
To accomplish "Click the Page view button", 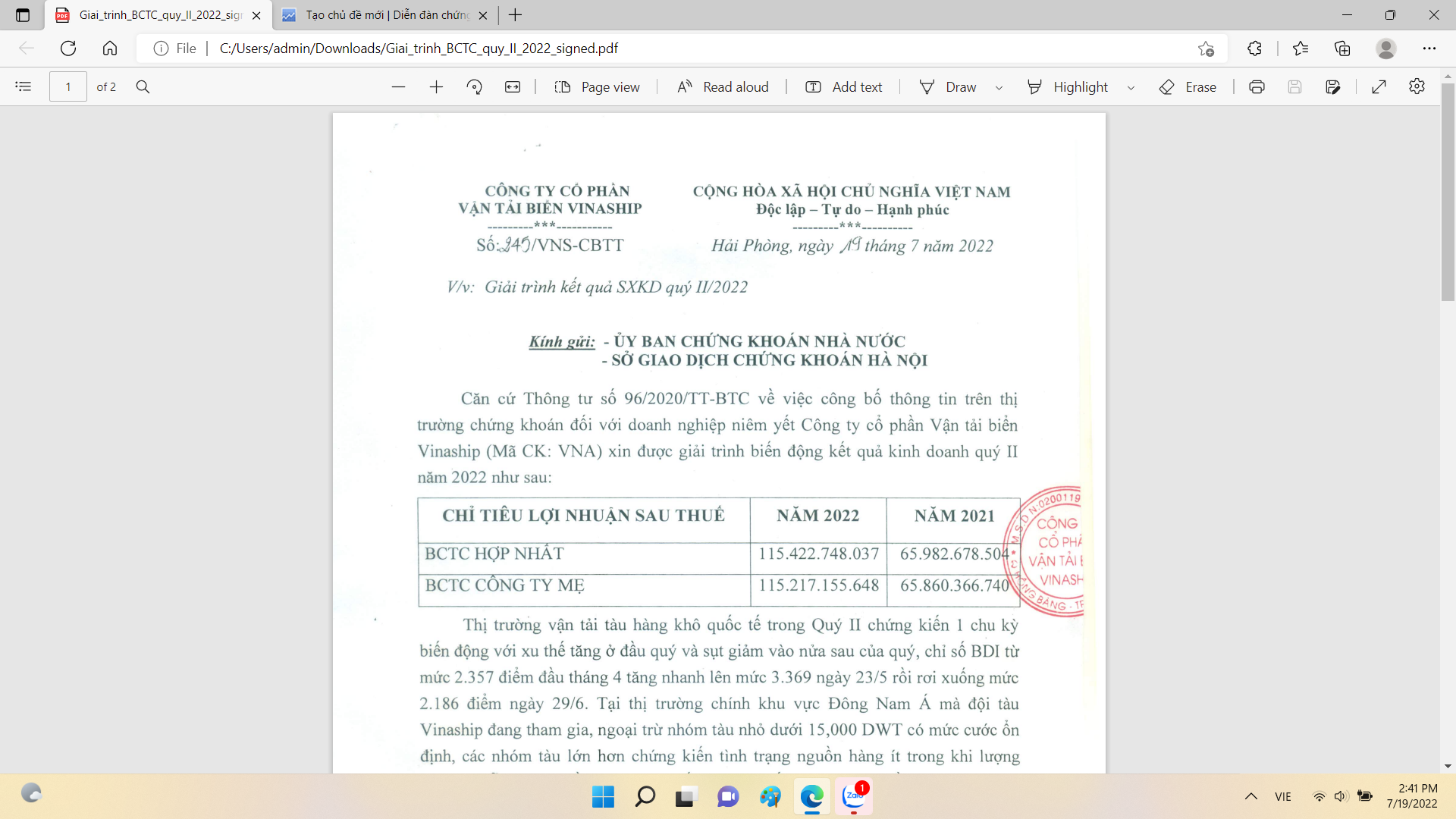I will 597,87.
